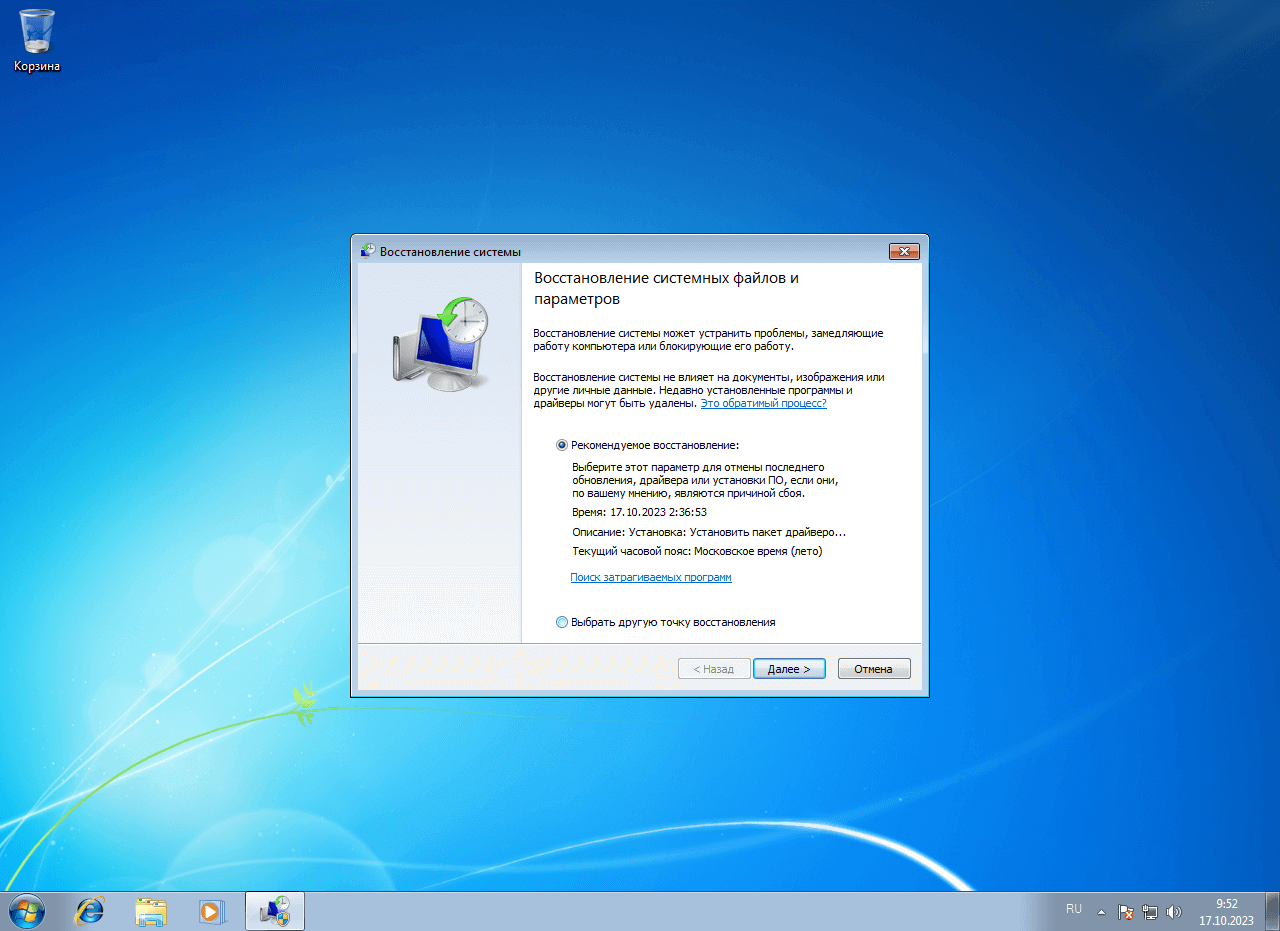The width and height of the screenshot is (1280, 931).
Task: Select the 'Рекомендуемое восстановление' radio button
Action: pyautogui.click(x=562, y=445)
